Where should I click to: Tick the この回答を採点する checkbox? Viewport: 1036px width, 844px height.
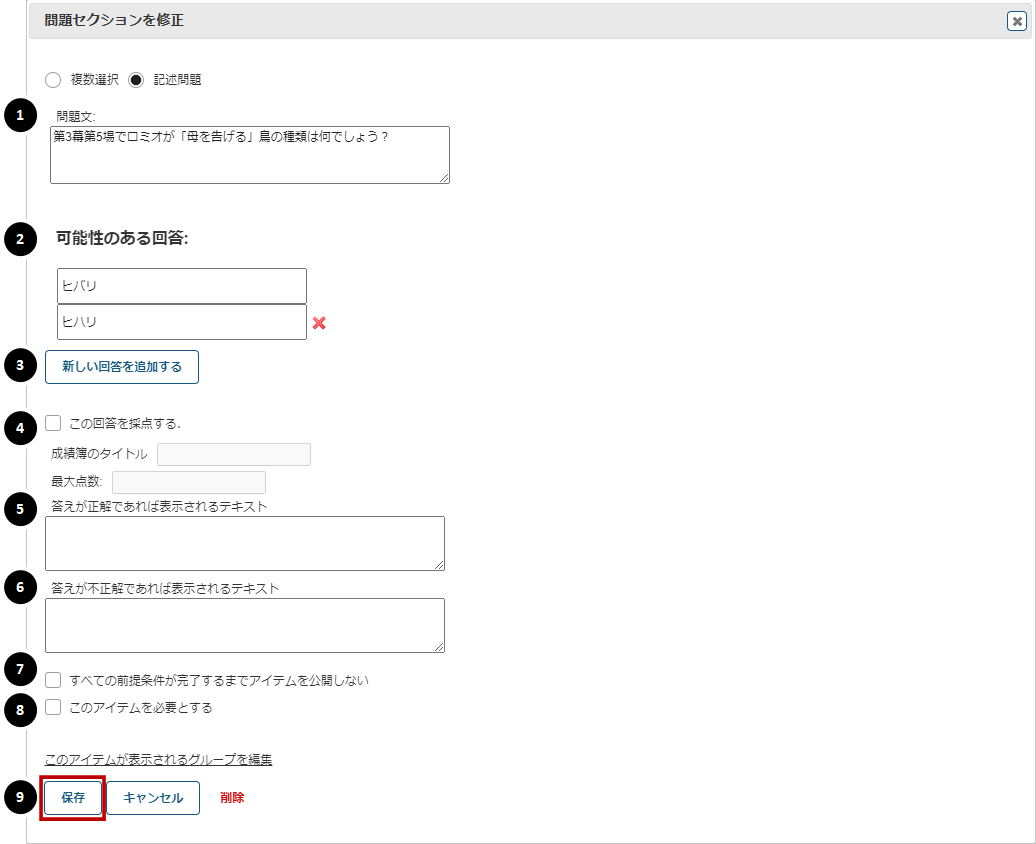pos(53,423)
